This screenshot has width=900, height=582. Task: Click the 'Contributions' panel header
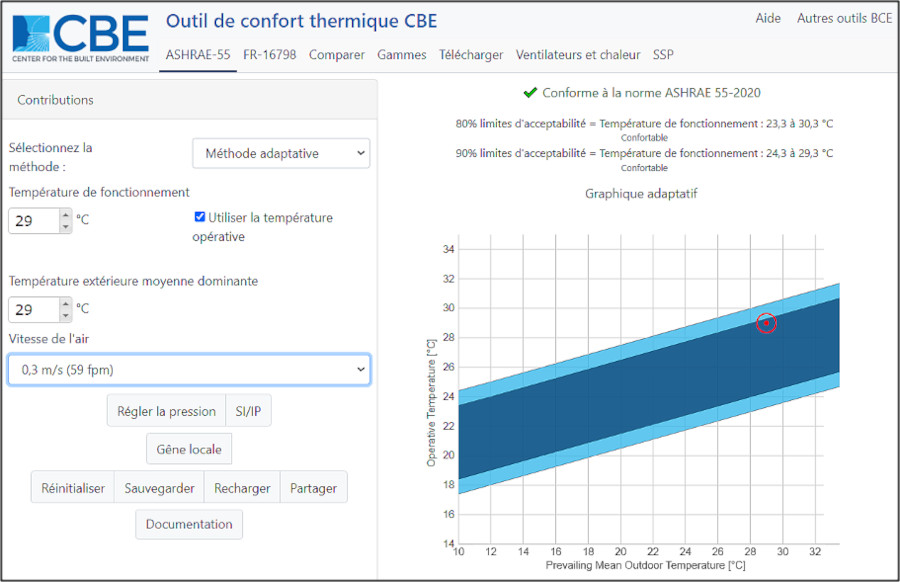(x=189, y=100)
